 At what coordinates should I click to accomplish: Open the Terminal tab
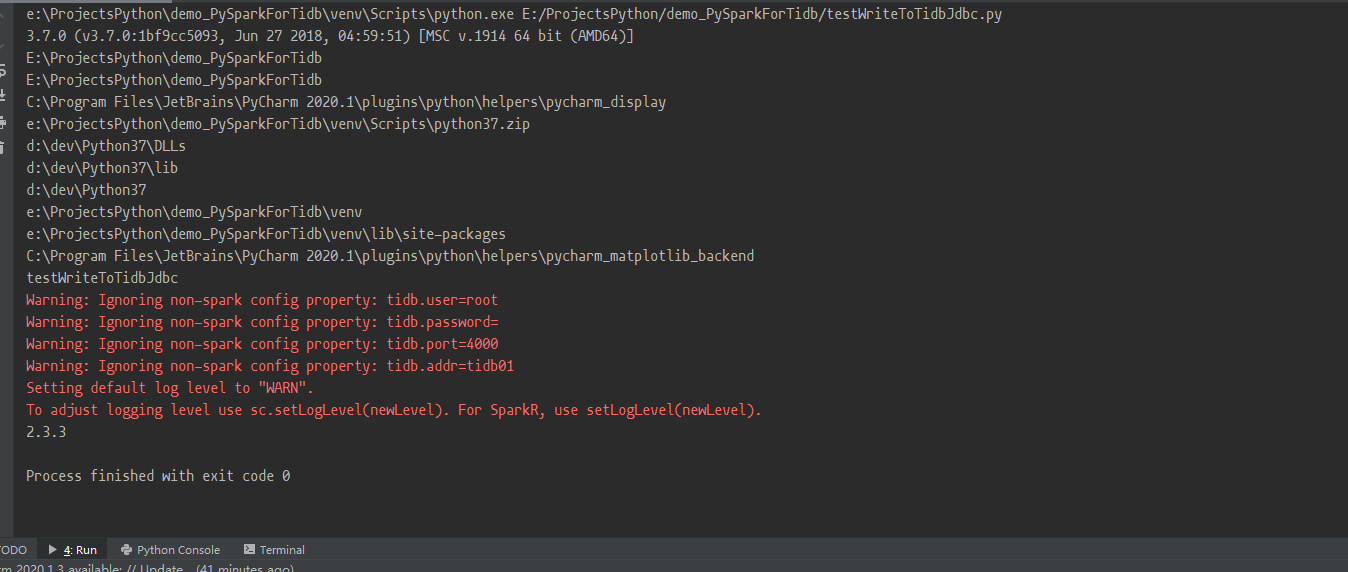[282, 550]
